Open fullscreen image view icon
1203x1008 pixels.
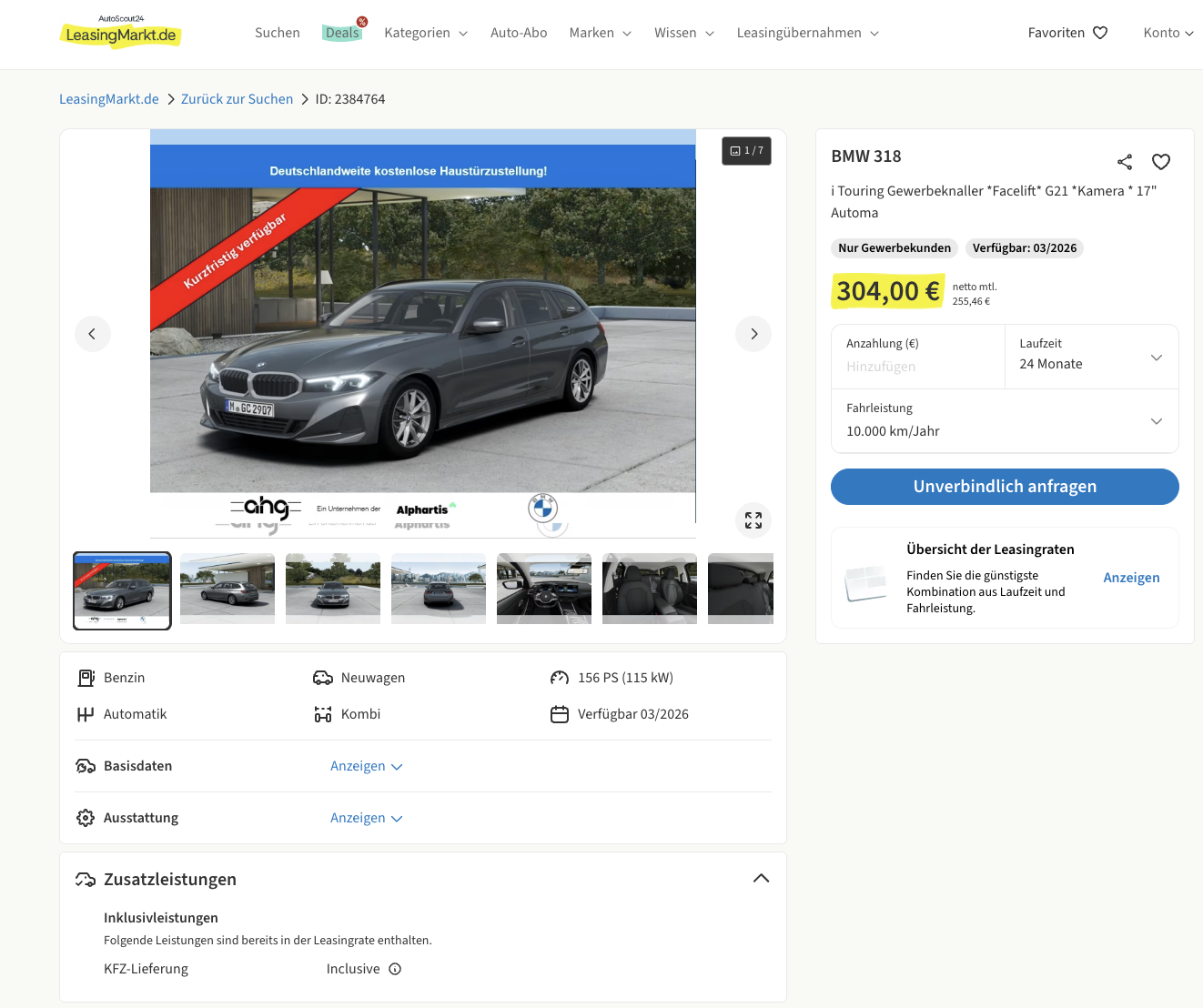(x=753, y=520)
